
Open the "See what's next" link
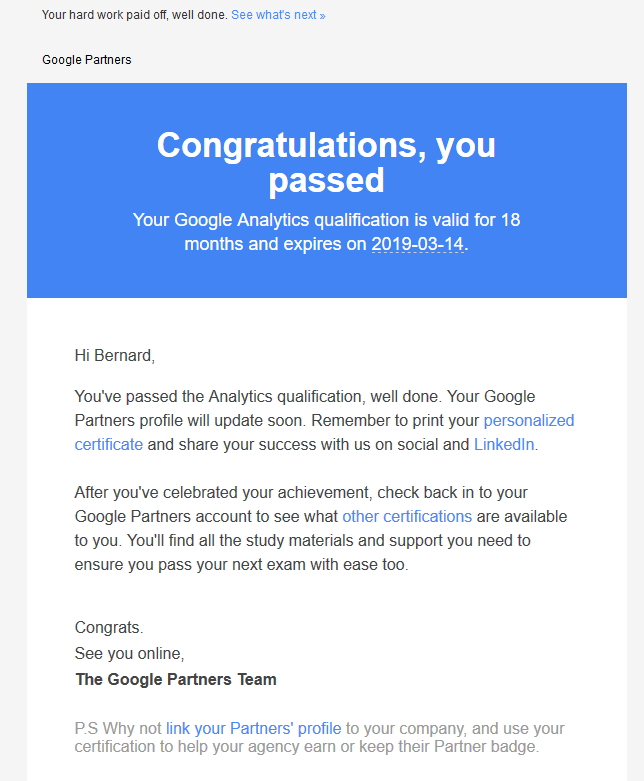(278, 15)
